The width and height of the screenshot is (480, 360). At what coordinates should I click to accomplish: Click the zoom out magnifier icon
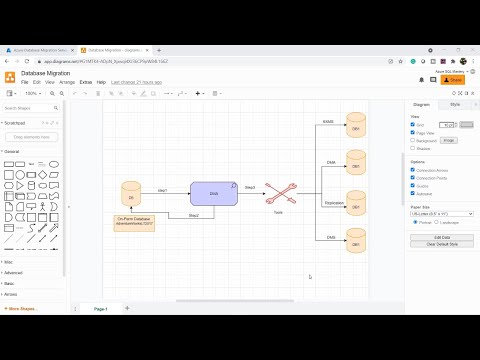pyautogui.click(x=62, y=94)
